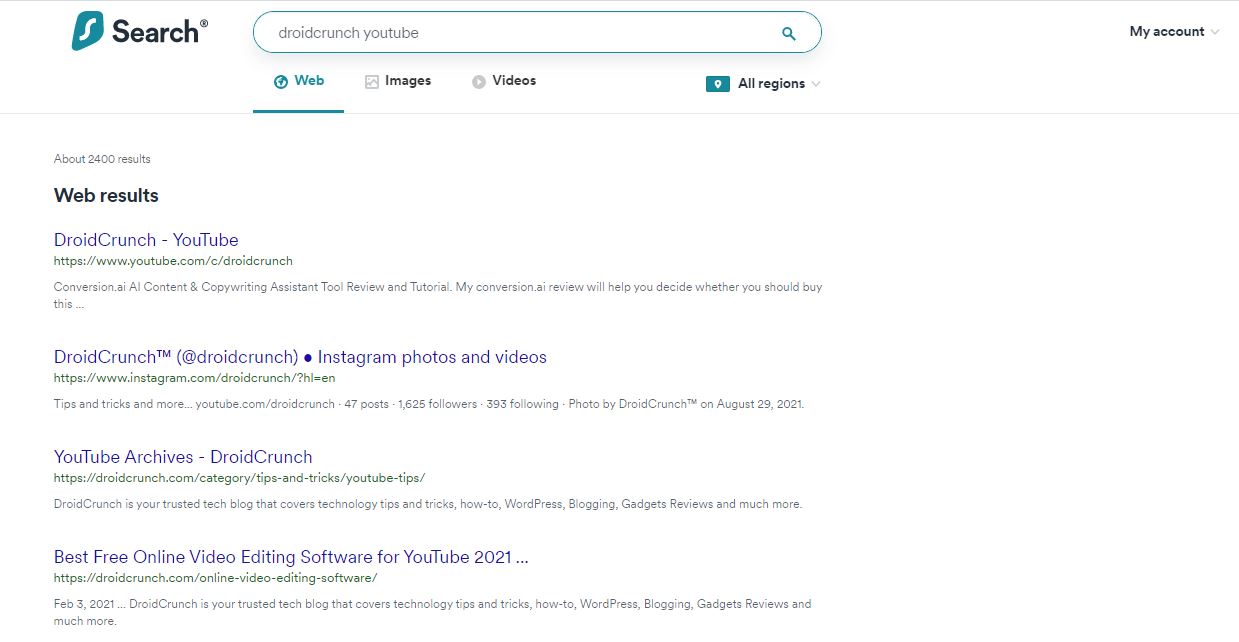Switch to the Images tab
The height and width of the screenshot is (642, 1239).
(x=407, y=81)
